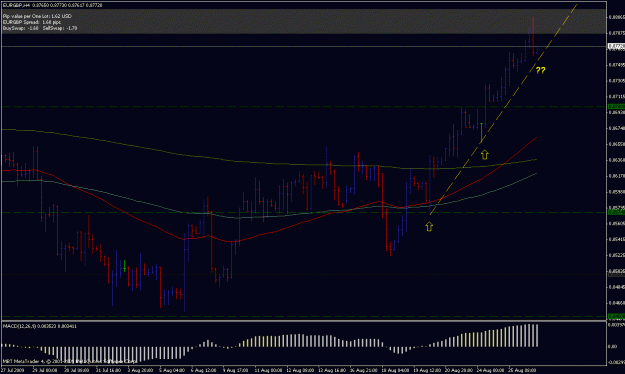The image size is (625, 374).
Task: Click the '19 Aug 12:00' time label
Action: pyautogui.click(x=427, y=370)
